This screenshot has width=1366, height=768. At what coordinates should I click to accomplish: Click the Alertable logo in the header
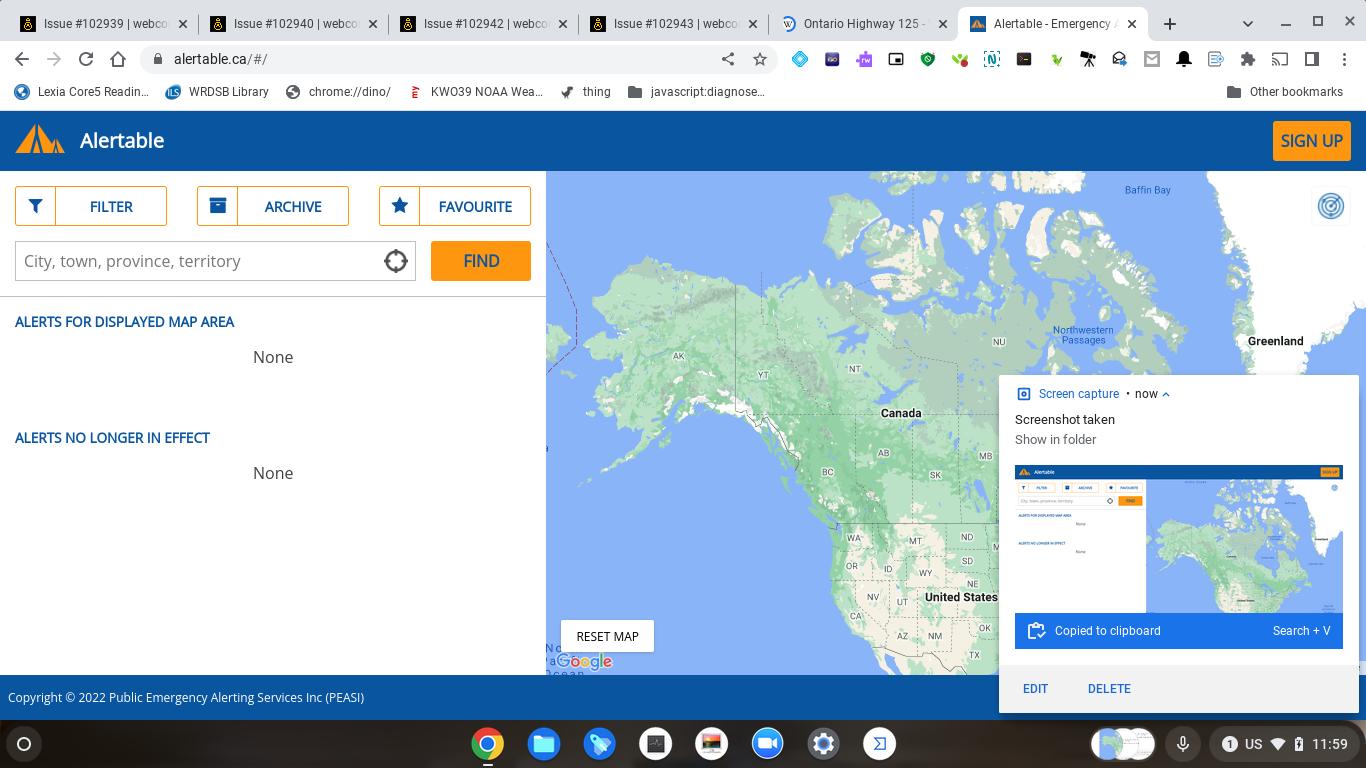click(40, 140)
